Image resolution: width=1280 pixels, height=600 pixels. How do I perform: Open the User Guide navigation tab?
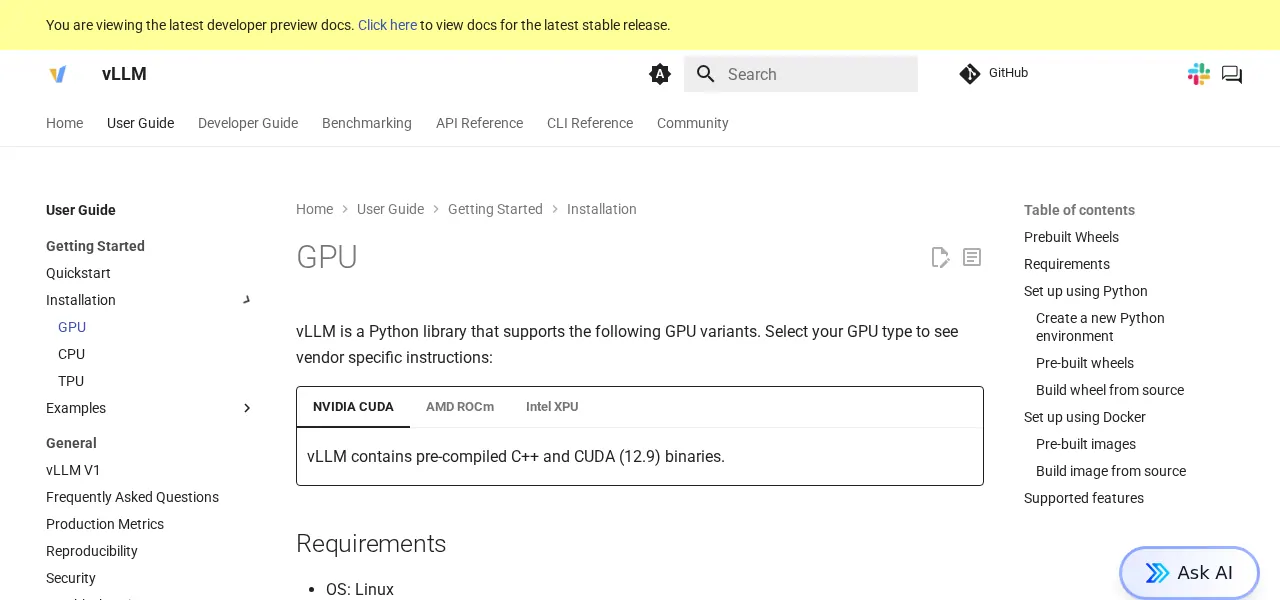[x=140, y=123]
